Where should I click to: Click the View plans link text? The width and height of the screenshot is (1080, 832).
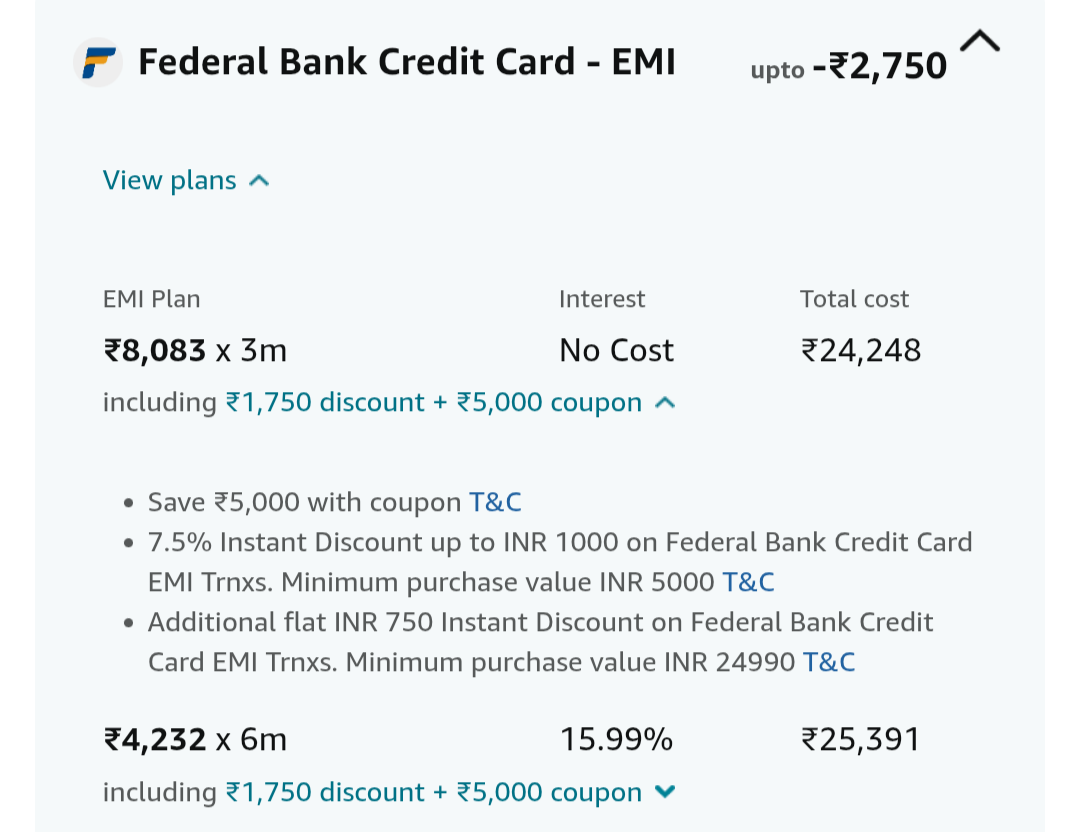(169, 180)
